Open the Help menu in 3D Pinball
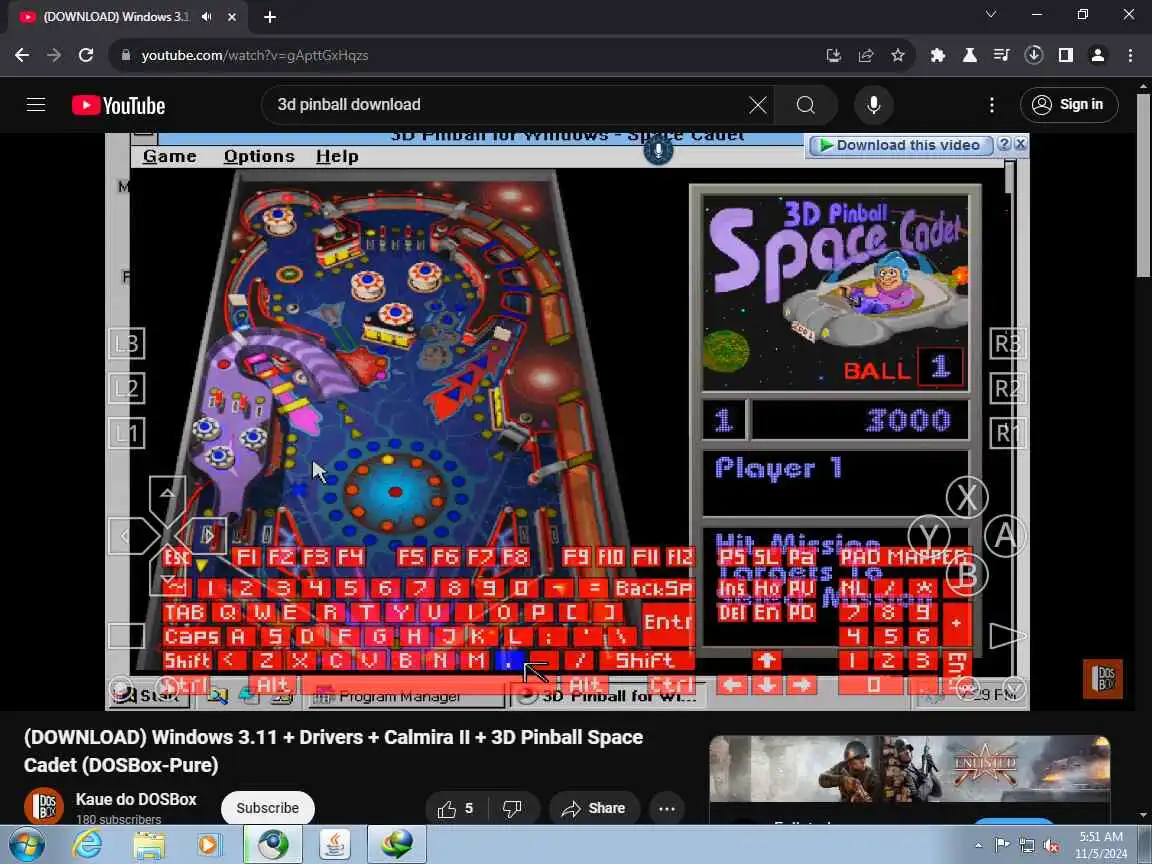The width and height of the screenshot is (1152, 864). pyautogui.click(x=337, y=156)
